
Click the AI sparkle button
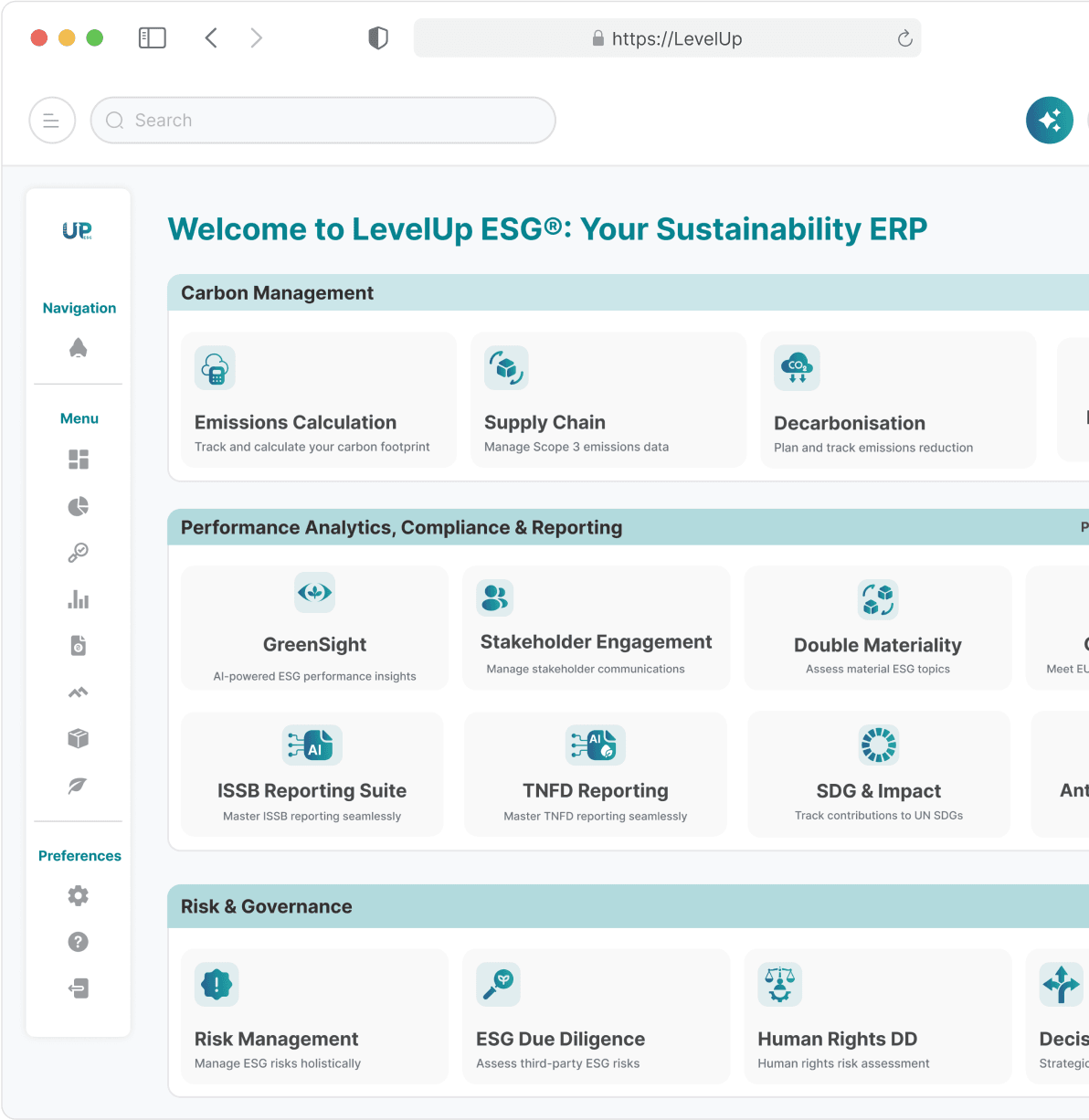click(x=1049, y=121)
